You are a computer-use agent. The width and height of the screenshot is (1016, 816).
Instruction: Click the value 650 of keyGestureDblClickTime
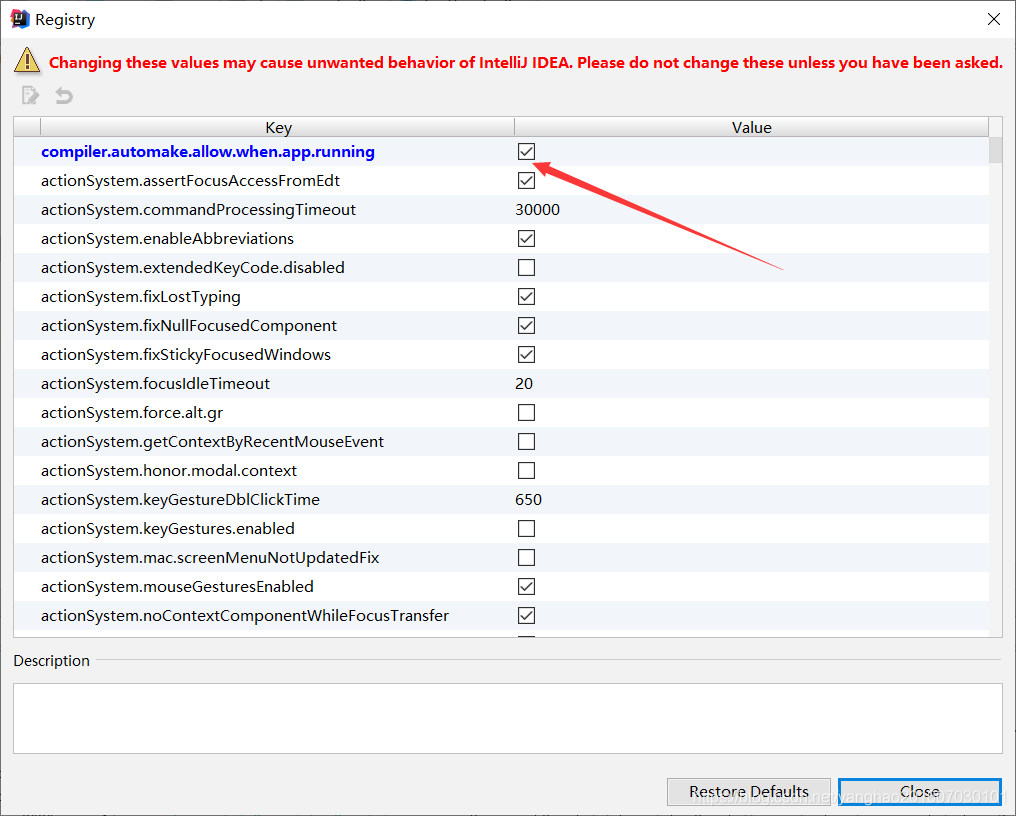(528, 500)
